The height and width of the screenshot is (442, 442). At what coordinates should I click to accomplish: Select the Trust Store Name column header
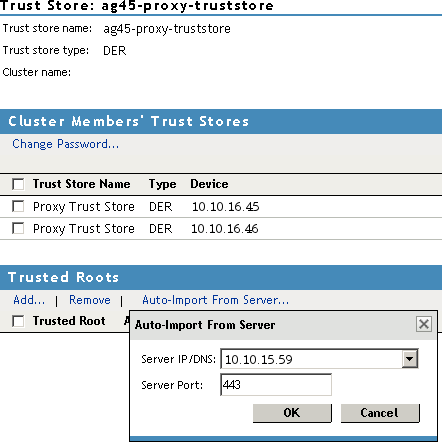[81, 184]
